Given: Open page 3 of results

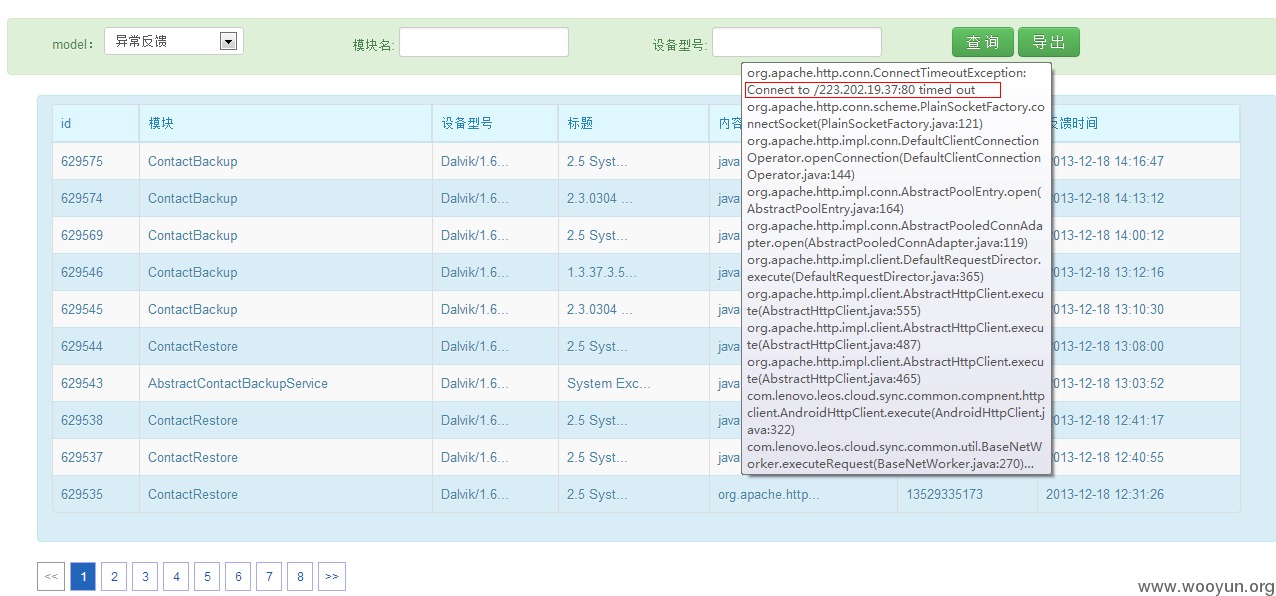Looking at the screenshot, I should (145, 576).
